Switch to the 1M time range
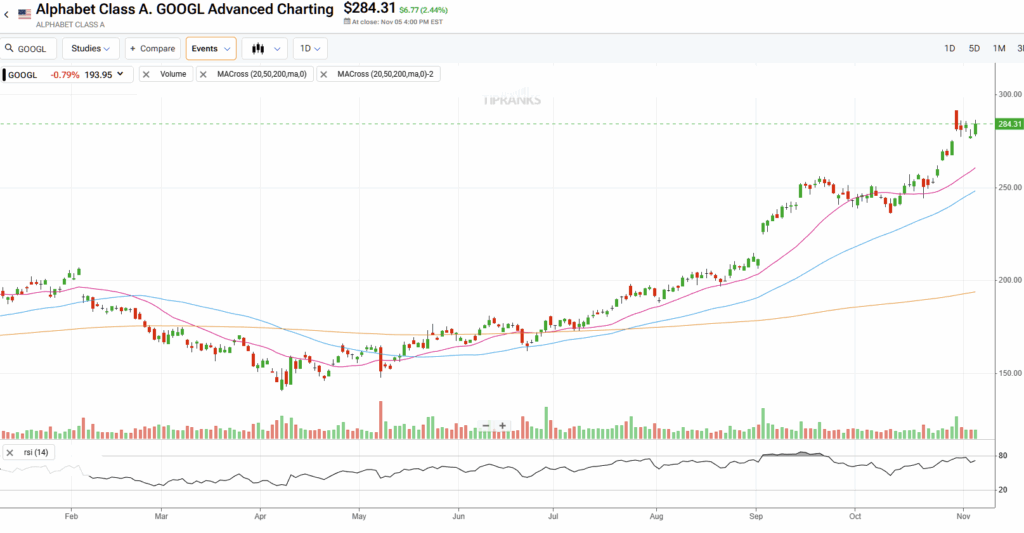This screenshot has height=533, width=1024. coord(999,48)
